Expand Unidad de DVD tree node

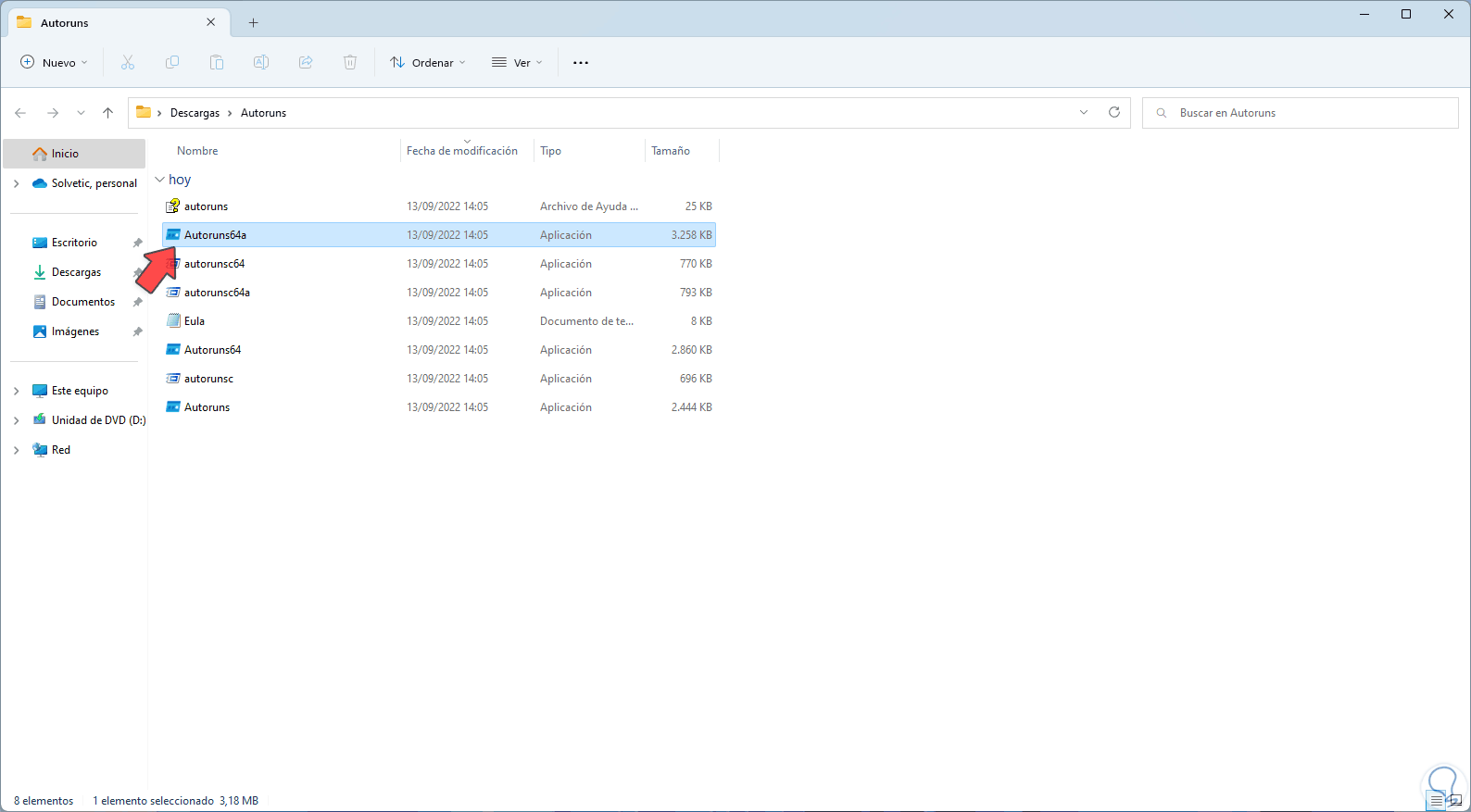point(16,420)
